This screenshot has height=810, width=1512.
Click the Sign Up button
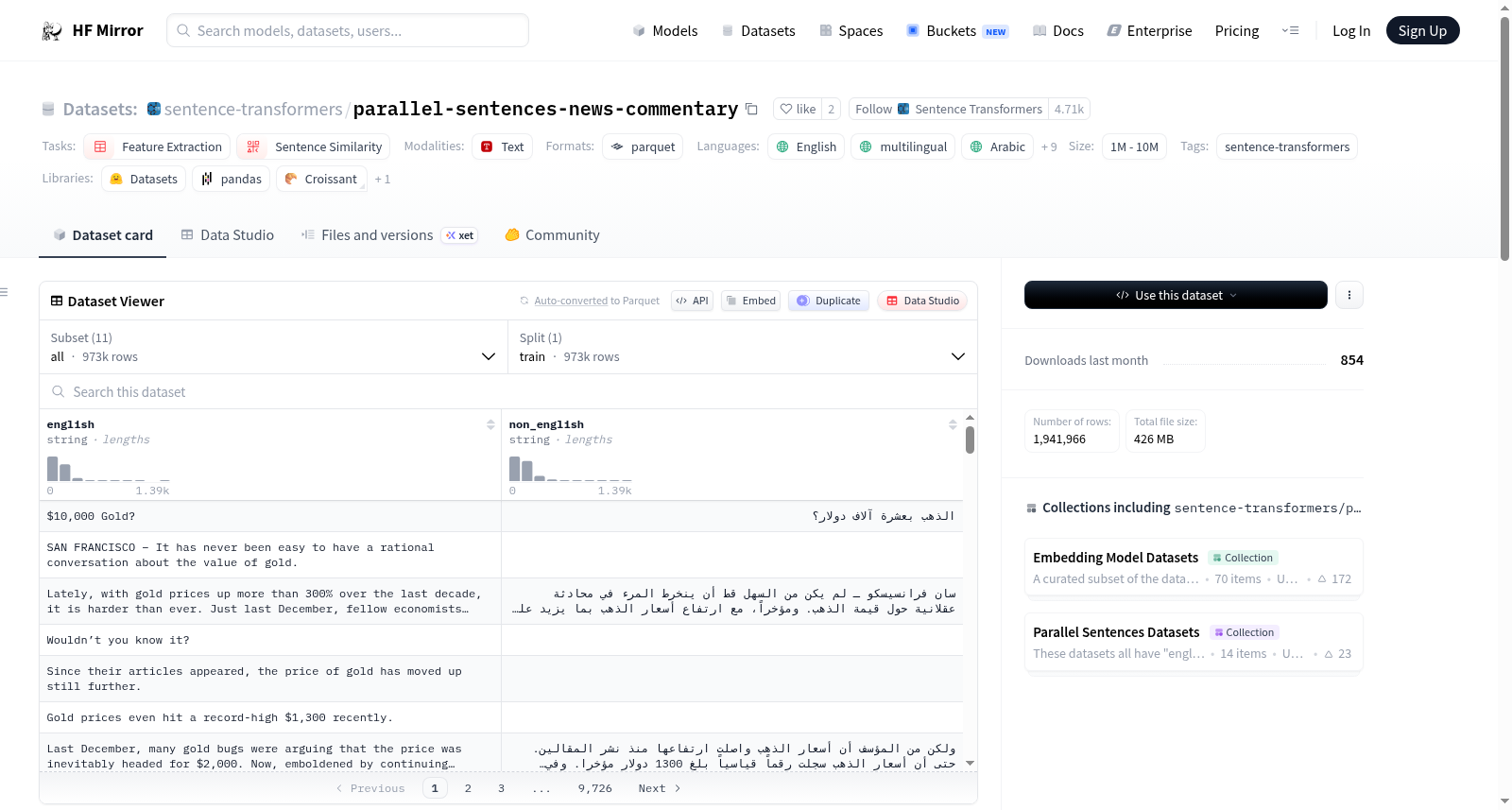(1422, 31)
